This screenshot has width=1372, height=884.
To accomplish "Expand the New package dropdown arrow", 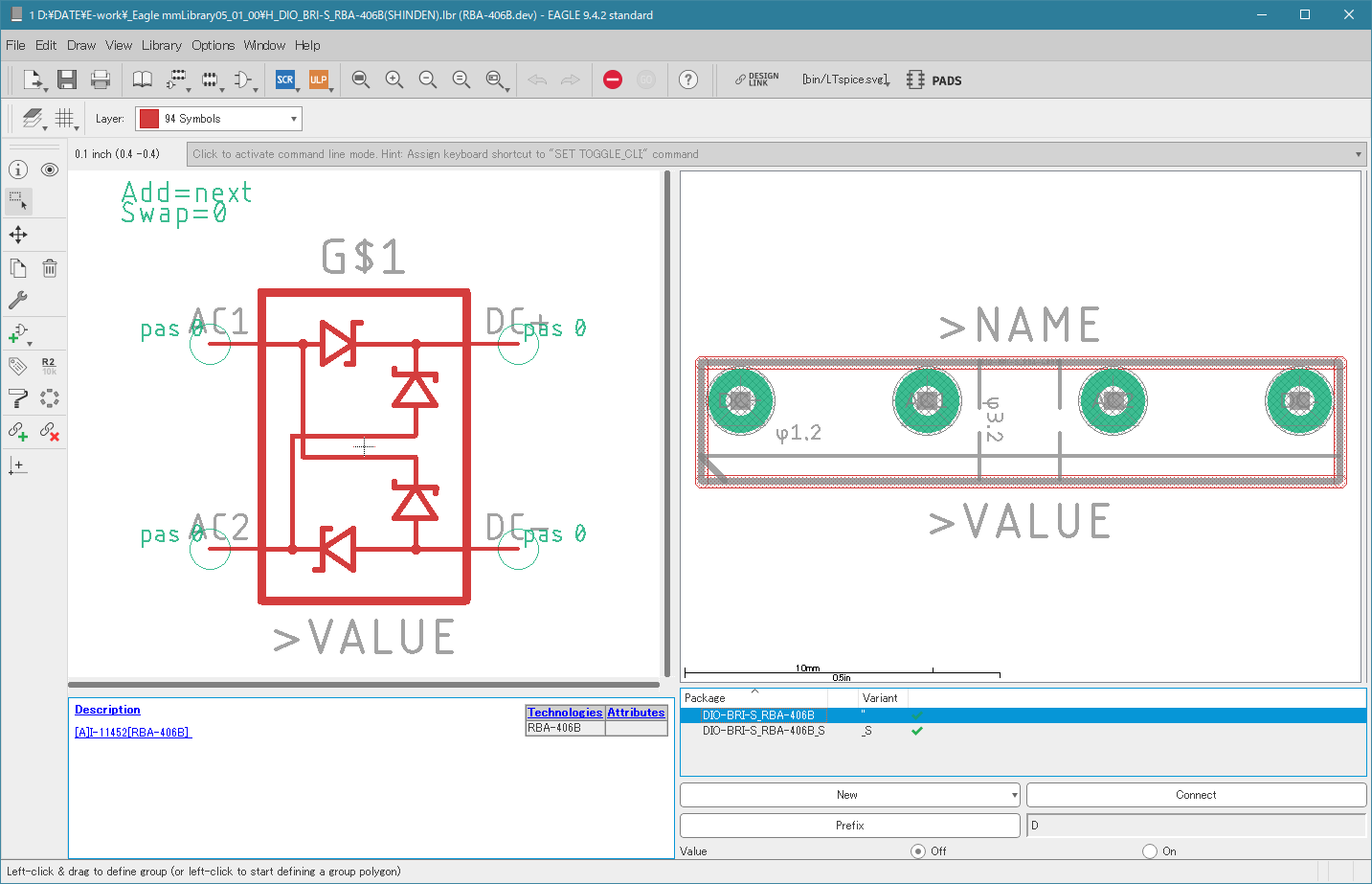I will 1014,795.
